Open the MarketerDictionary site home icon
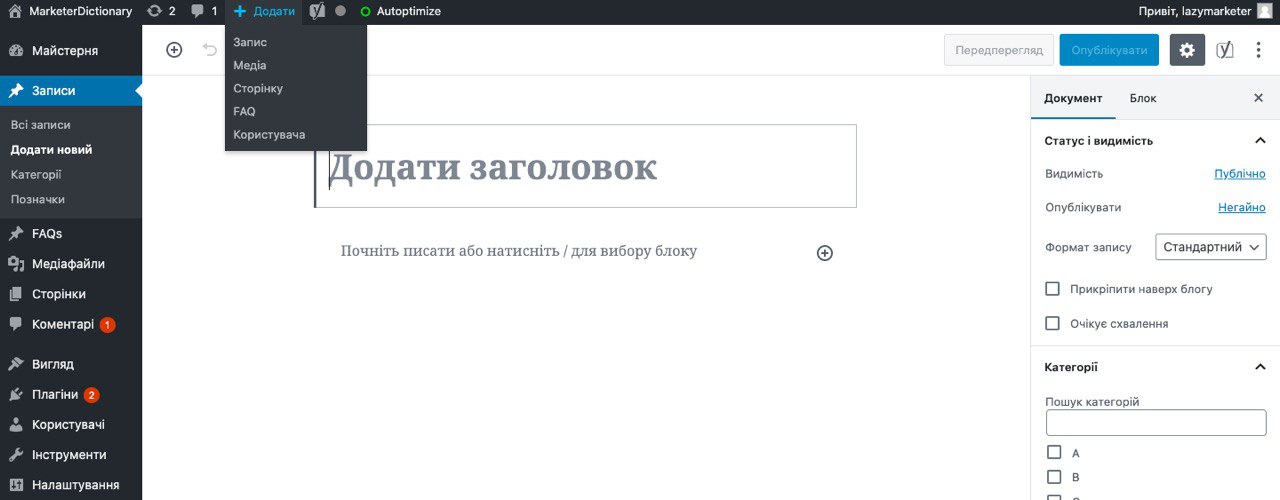This screenshot has height=500, width=1280. coord(15,11)
